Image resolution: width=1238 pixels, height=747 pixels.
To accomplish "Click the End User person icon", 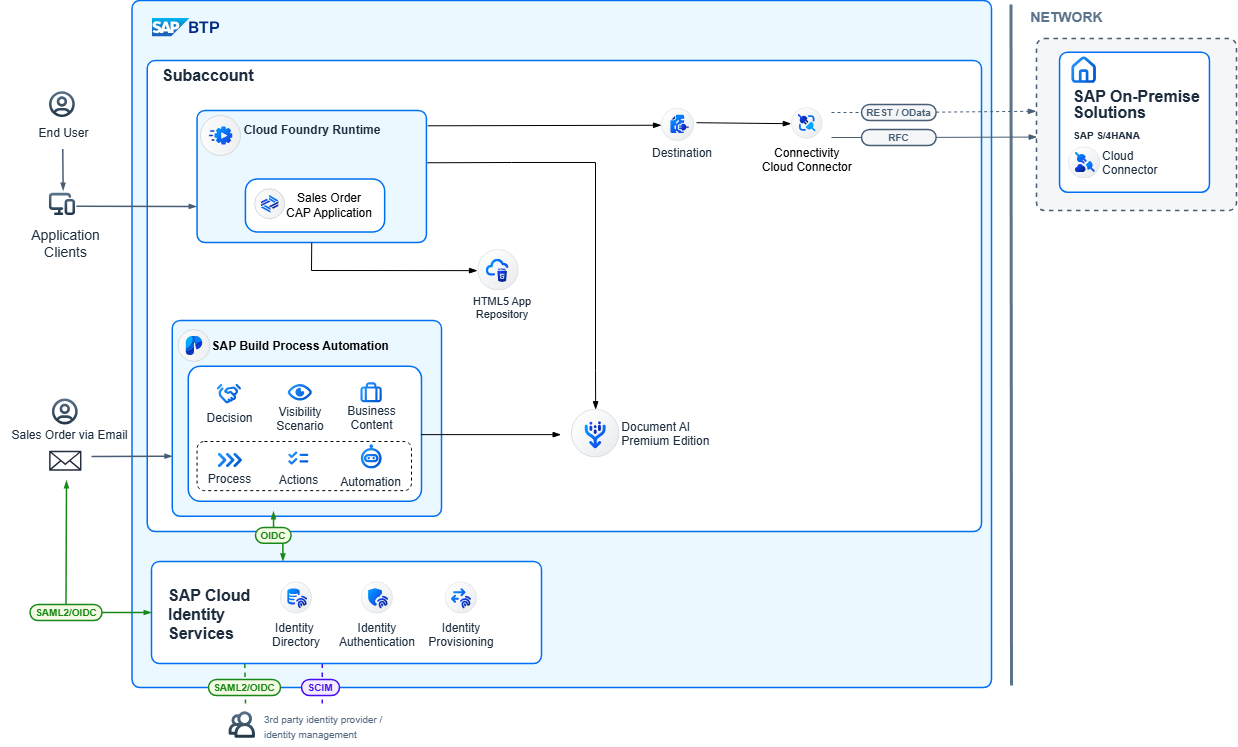I will pyautogui.click(x=62, y=104).
